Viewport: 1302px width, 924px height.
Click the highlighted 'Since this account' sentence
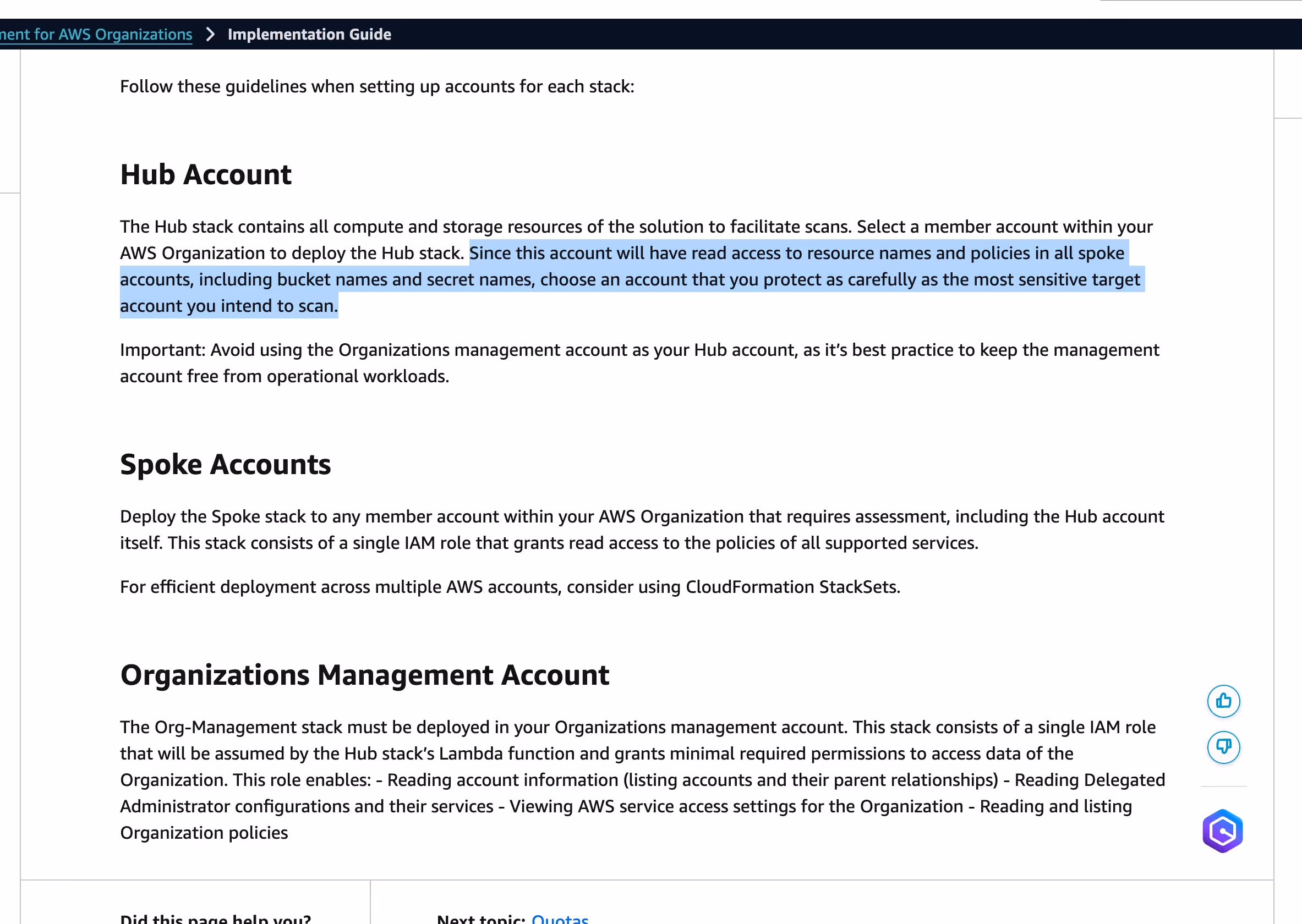click(626, 279)
